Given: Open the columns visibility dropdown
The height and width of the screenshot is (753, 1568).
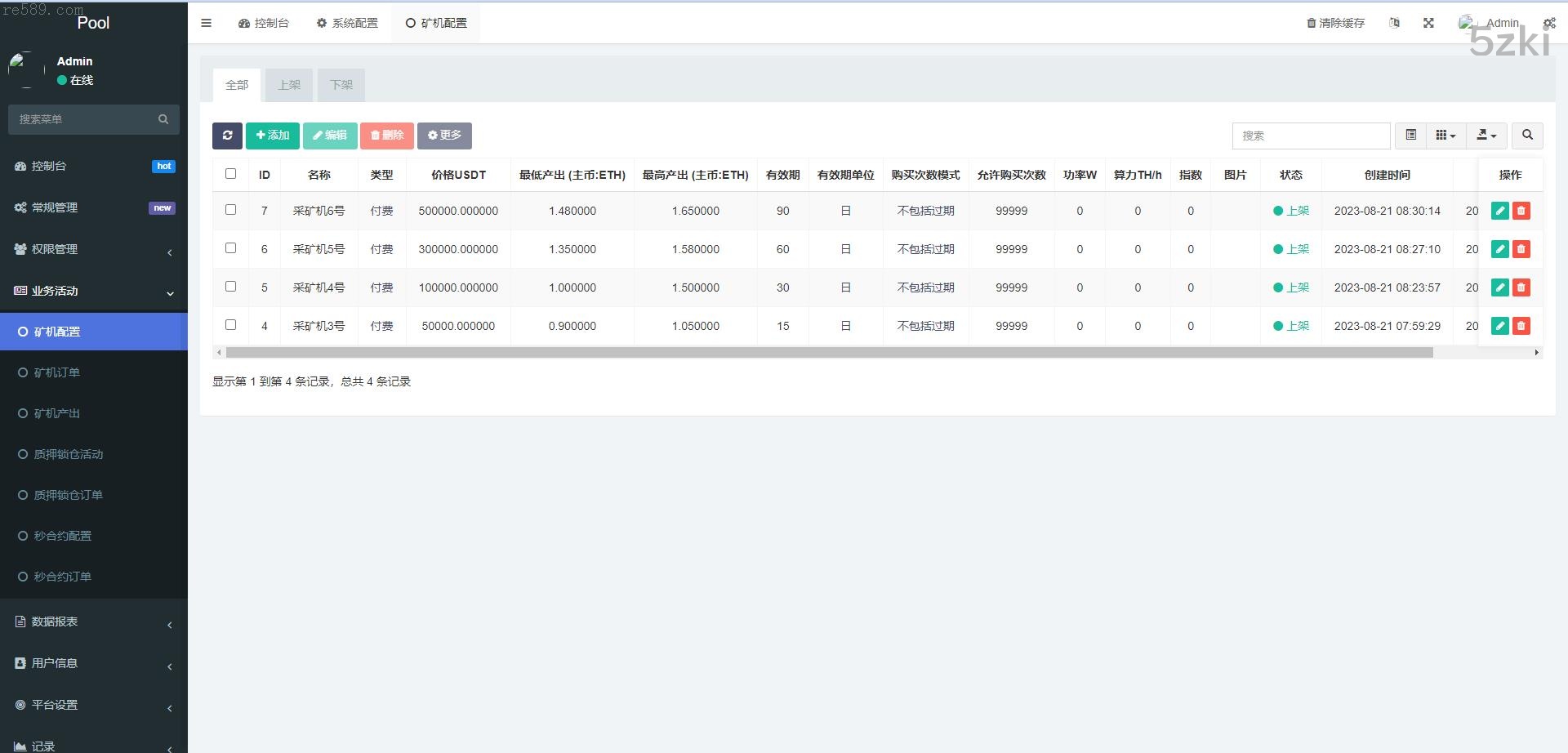Looking at the screenshot, I should point(1445,136).
